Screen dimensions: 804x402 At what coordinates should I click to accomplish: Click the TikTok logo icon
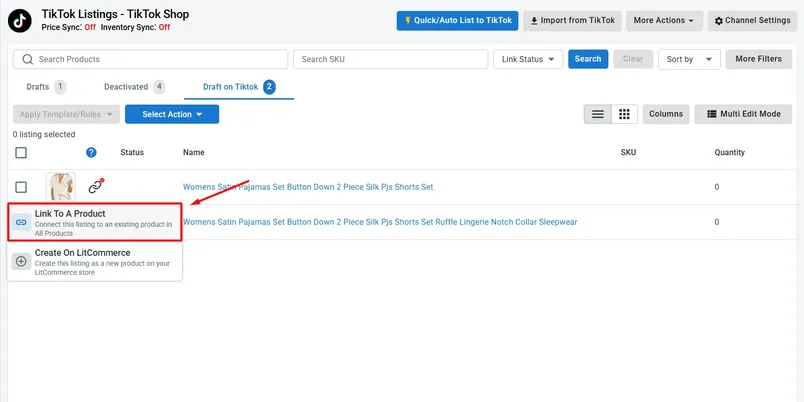[20, 21]
